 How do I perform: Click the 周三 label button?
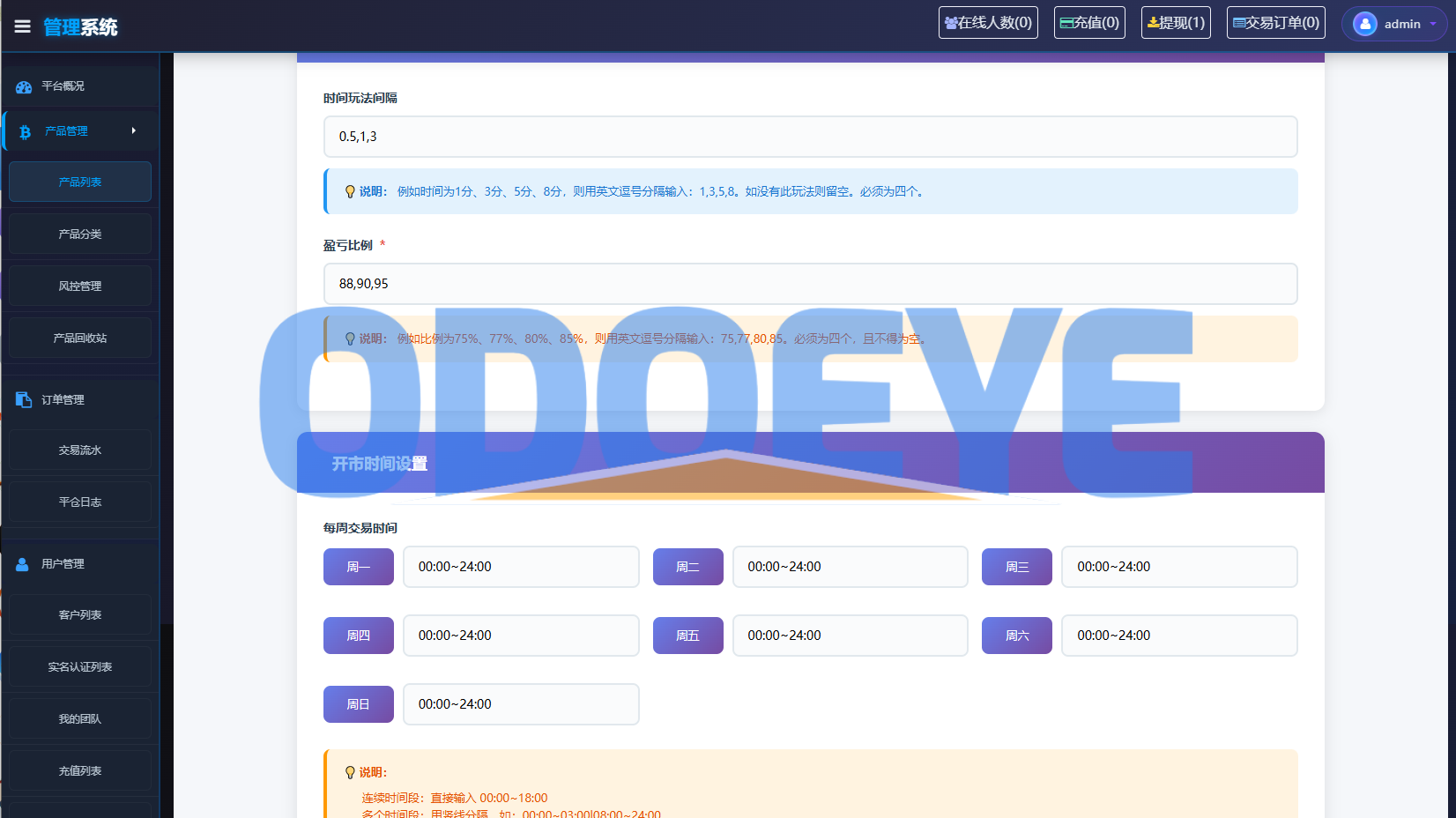point(1017,567)
